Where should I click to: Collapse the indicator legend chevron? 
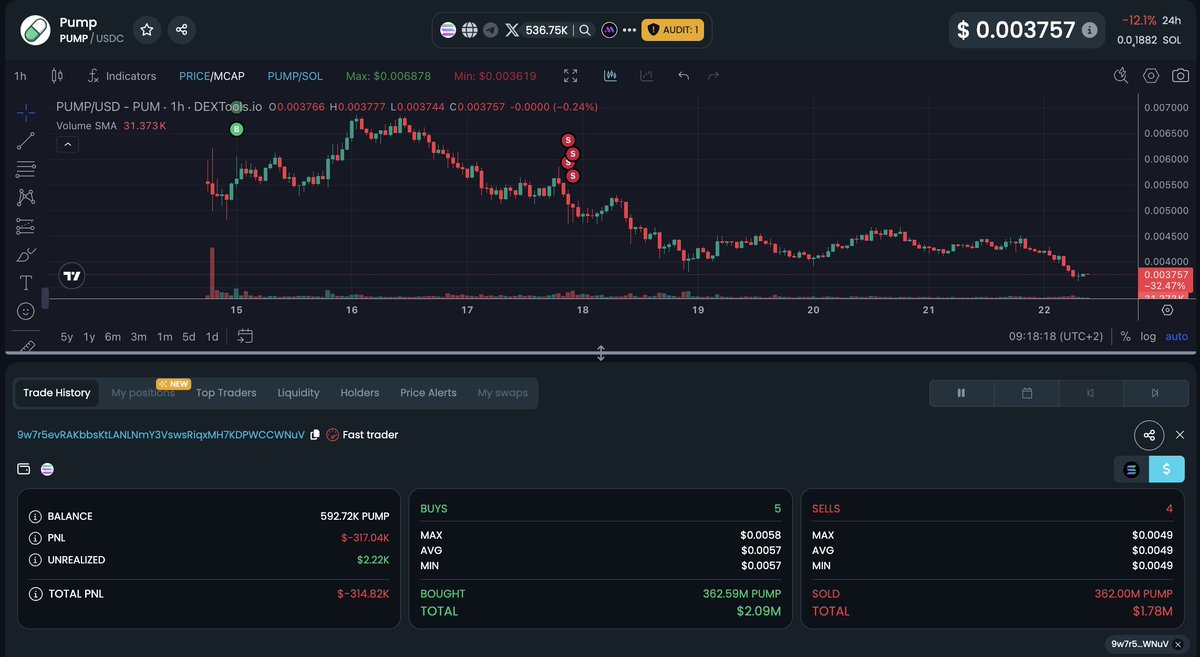67,144
